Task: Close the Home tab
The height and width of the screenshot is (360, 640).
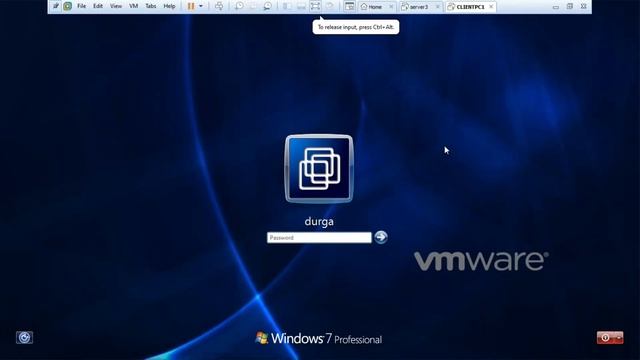Action: pyautogui.click(x=391, y=7)
